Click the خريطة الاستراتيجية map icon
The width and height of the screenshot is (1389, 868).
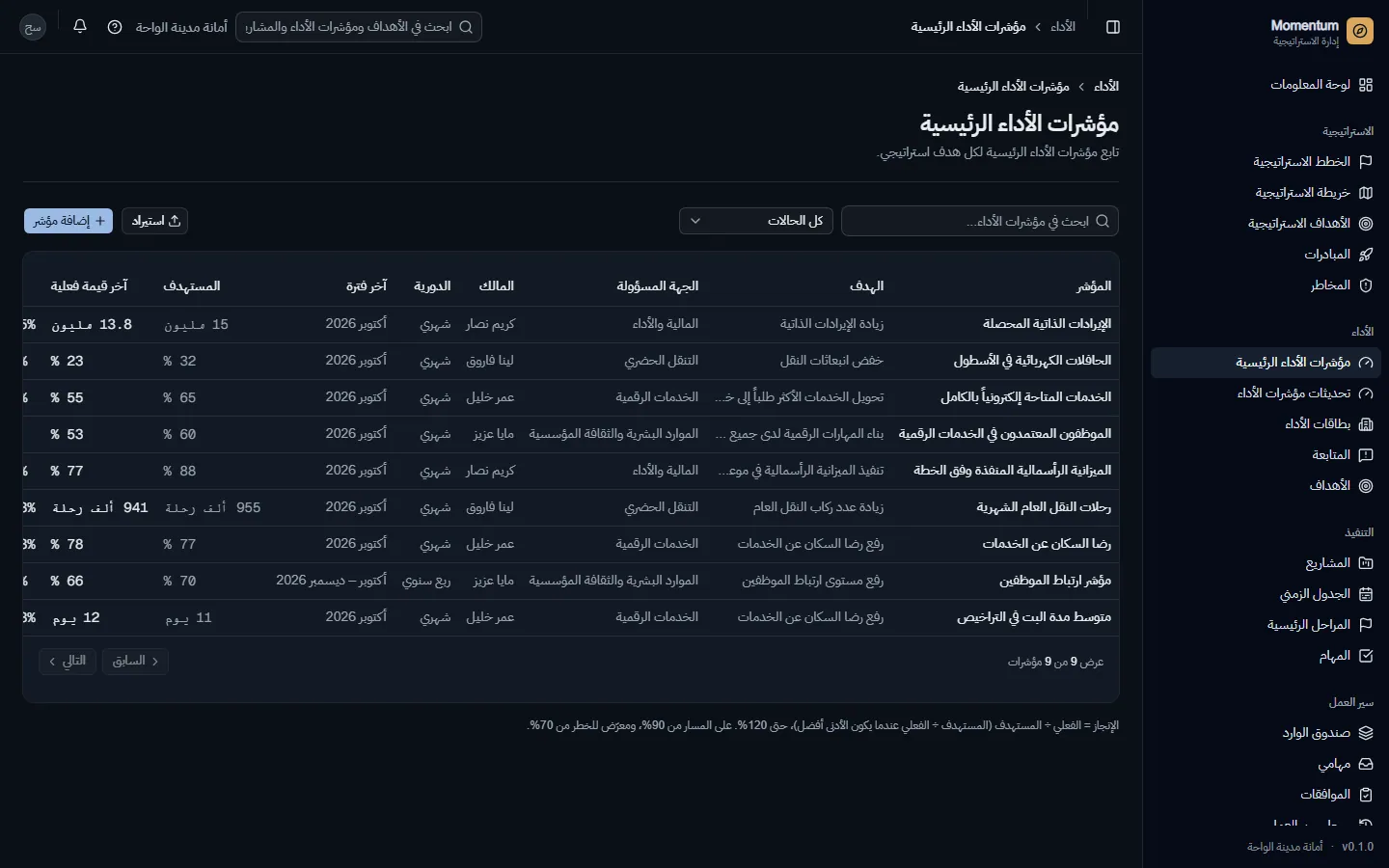click(x=1366, y=193)
